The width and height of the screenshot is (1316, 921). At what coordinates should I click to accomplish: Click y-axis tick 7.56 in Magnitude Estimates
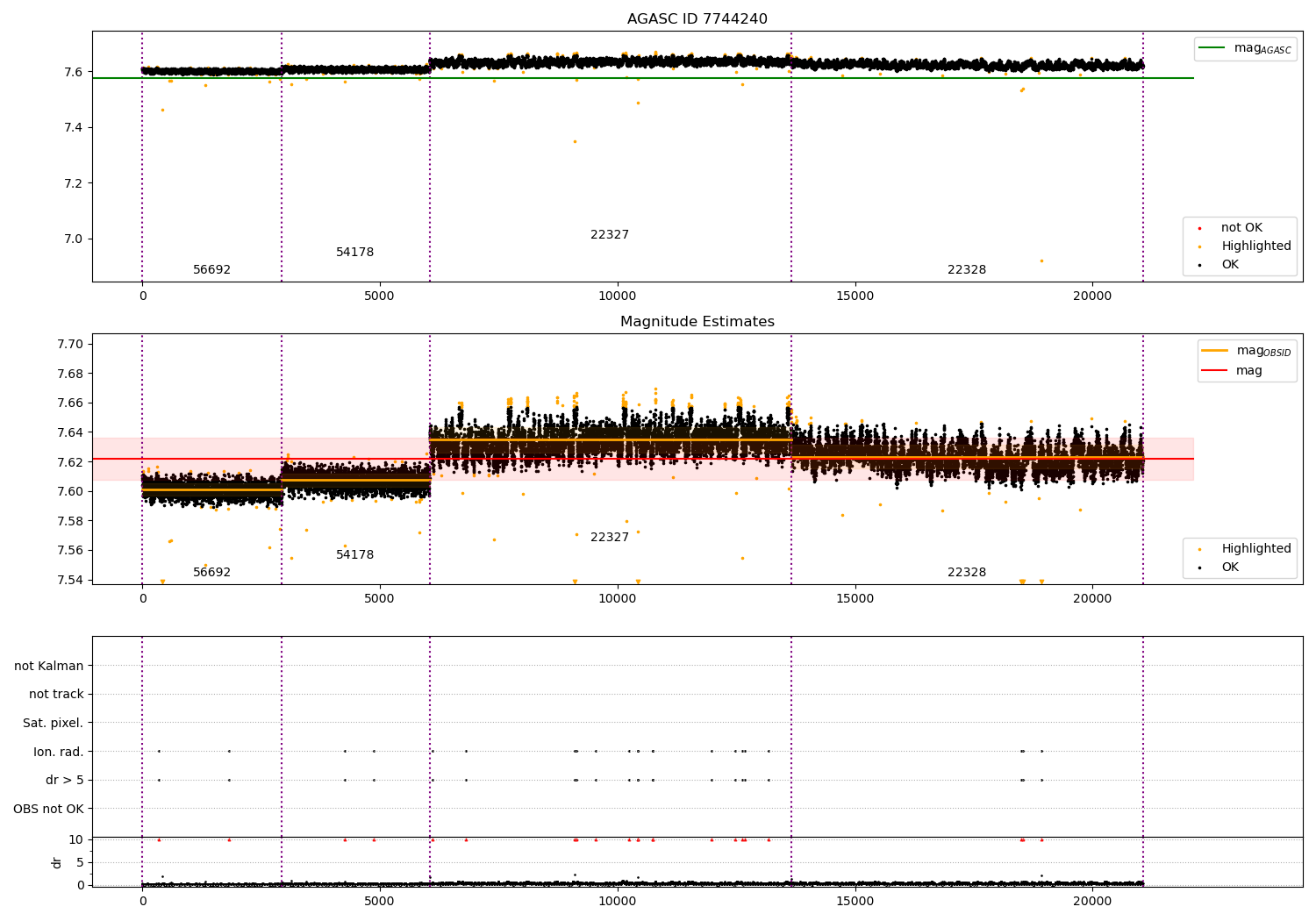(70, 551)
